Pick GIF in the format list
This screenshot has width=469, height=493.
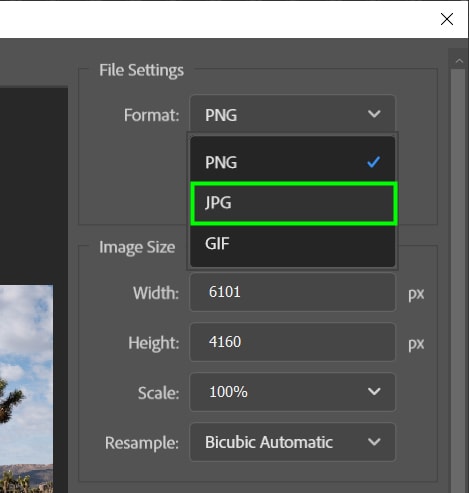(292, 243)
